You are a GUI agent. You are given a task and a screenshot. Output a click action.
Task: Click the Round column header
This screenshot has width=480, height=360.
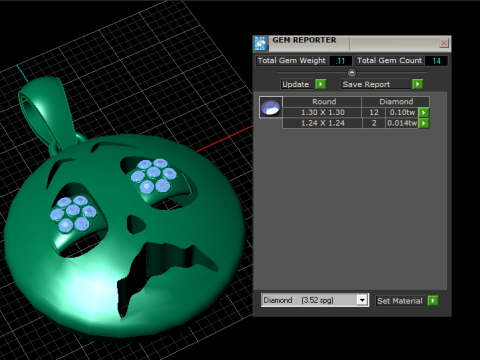click(322, 102)
